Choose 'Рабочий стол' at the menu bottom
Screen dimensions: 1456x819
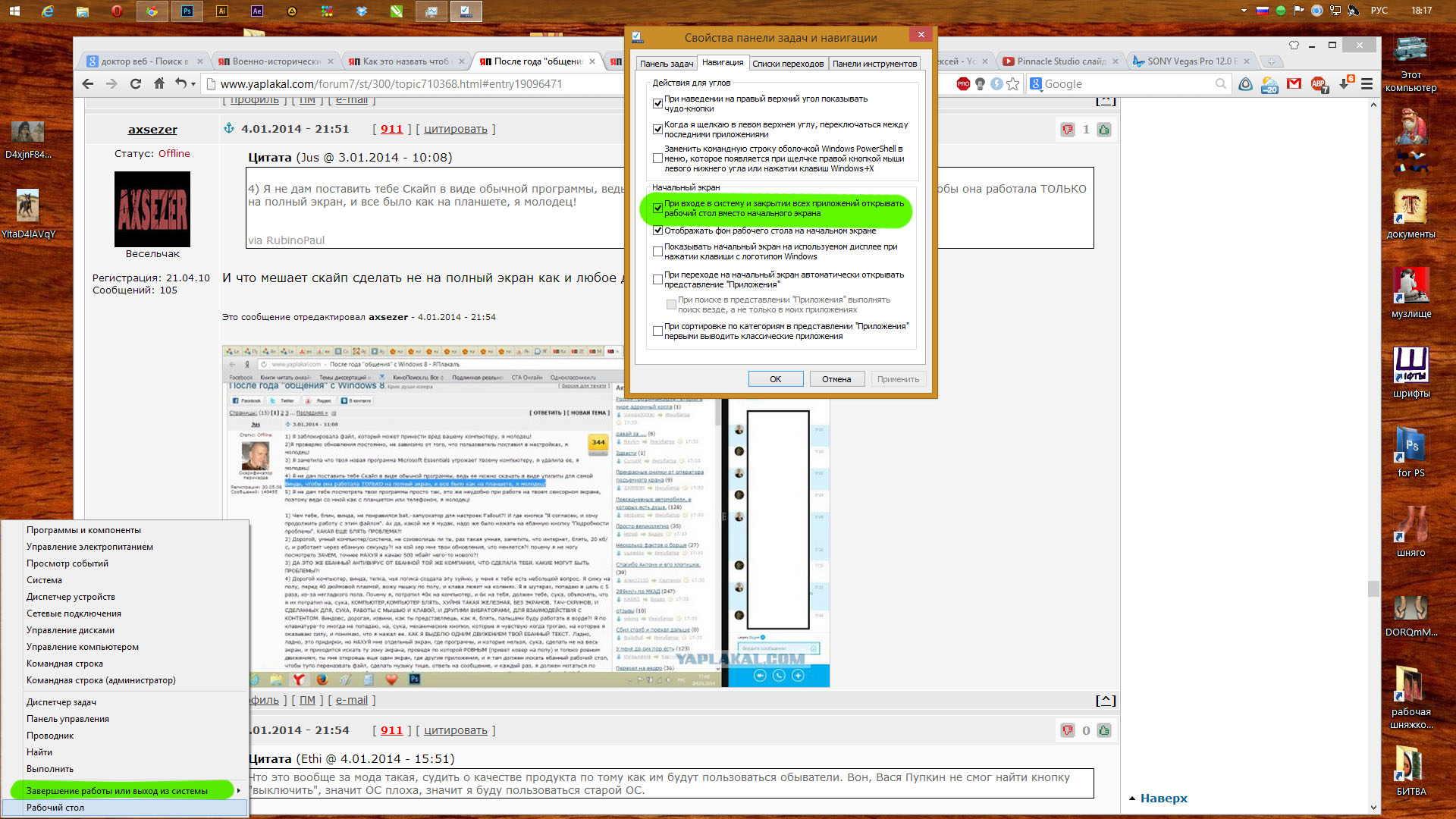(x=125, y=808)
